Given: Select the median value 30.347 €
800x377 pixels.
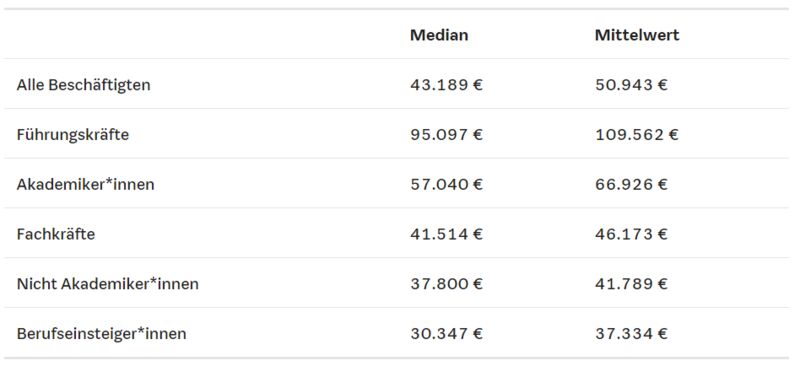Looking at the screenshot, I should [446, 334].
